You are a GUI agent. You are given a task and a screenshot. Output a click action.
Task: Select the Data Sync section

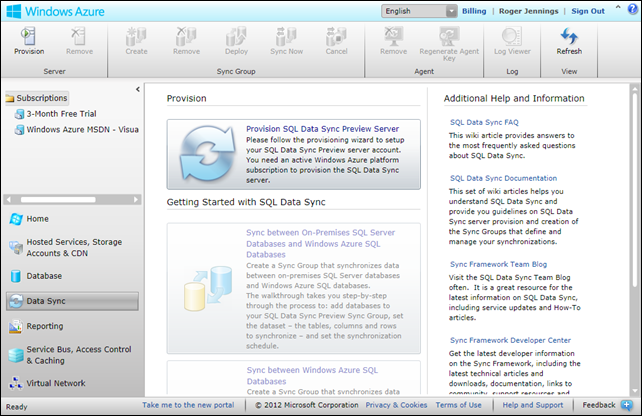point(72,301)
